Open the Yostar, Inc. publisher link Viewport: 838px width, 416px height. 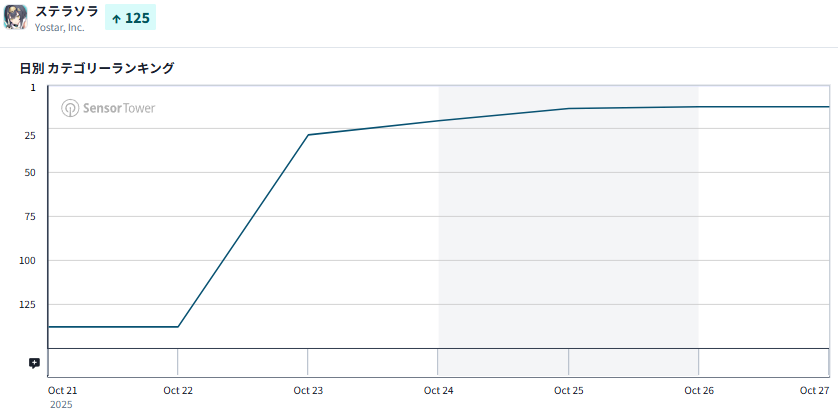(60, 28)
